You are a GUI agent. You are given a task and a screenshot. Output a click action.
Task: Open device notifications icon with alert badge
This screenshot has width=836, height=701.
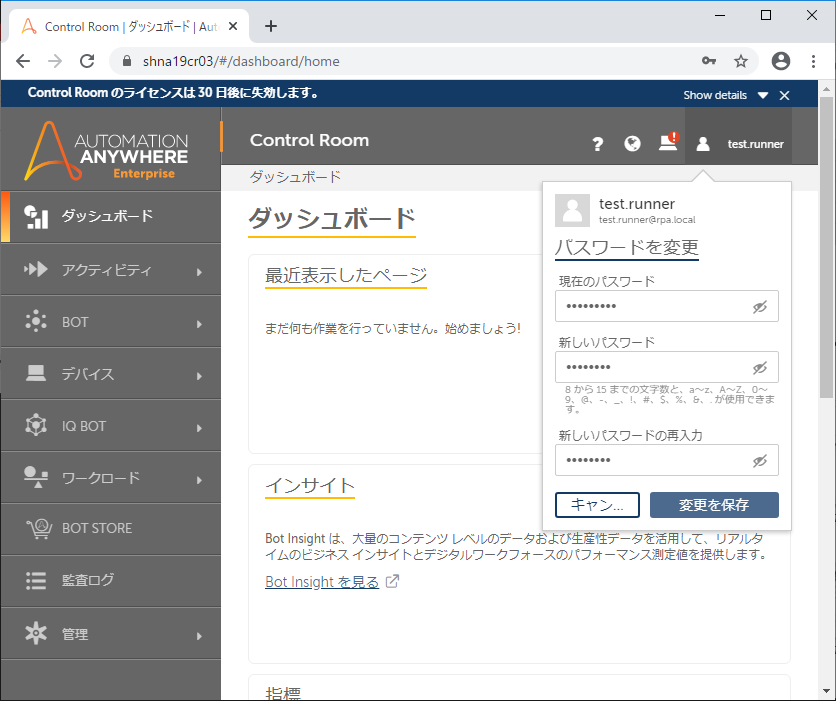pyautogui.click(x=668, y=142)
